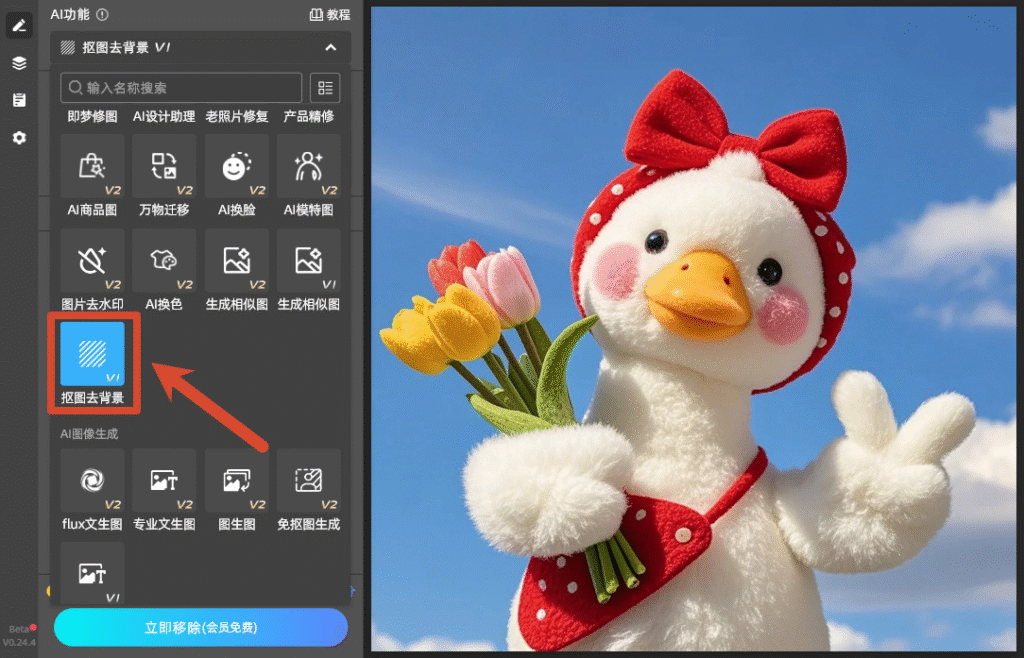Select the AI换色 recolor icon
The width and height of the screenshot is (1024, 658).
point(164,260)
